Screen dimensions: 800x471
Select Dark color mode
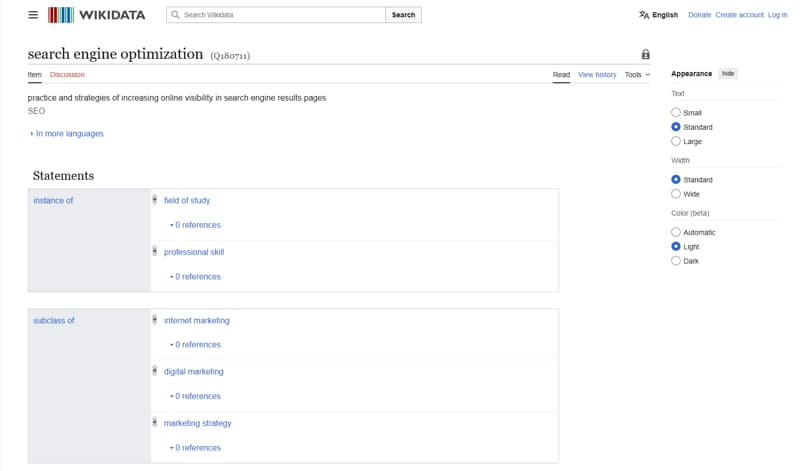pyautogui.click(x=676, y=260)
